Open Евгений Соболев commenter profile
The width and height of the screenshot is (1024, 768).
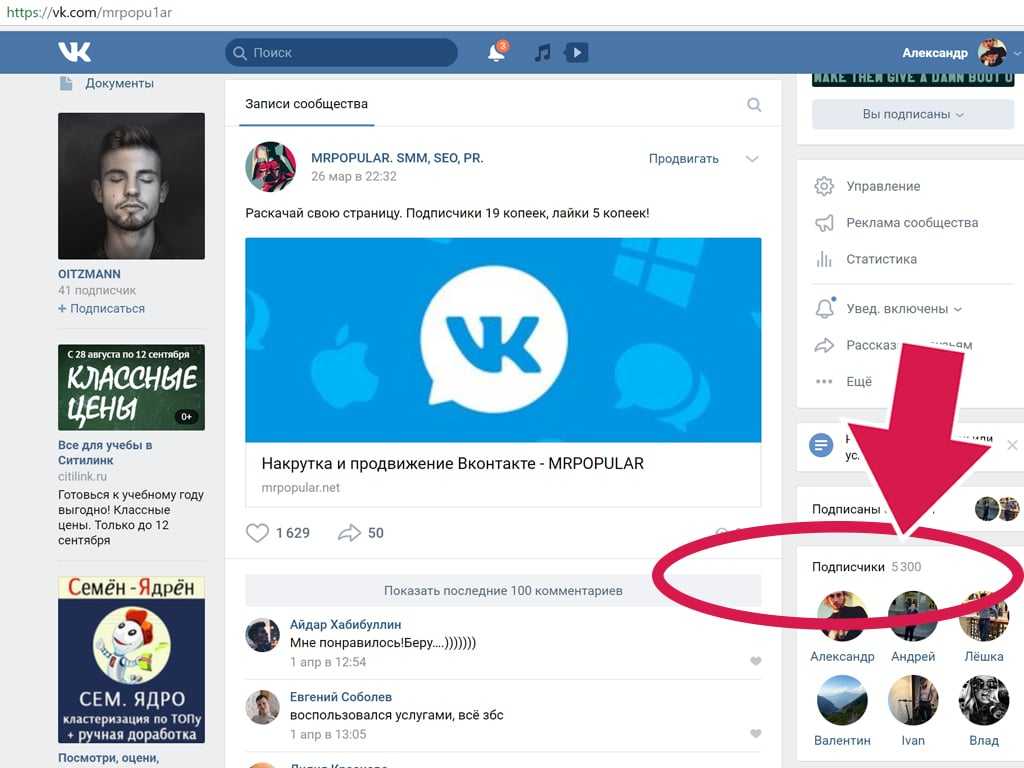click(341, 697)
